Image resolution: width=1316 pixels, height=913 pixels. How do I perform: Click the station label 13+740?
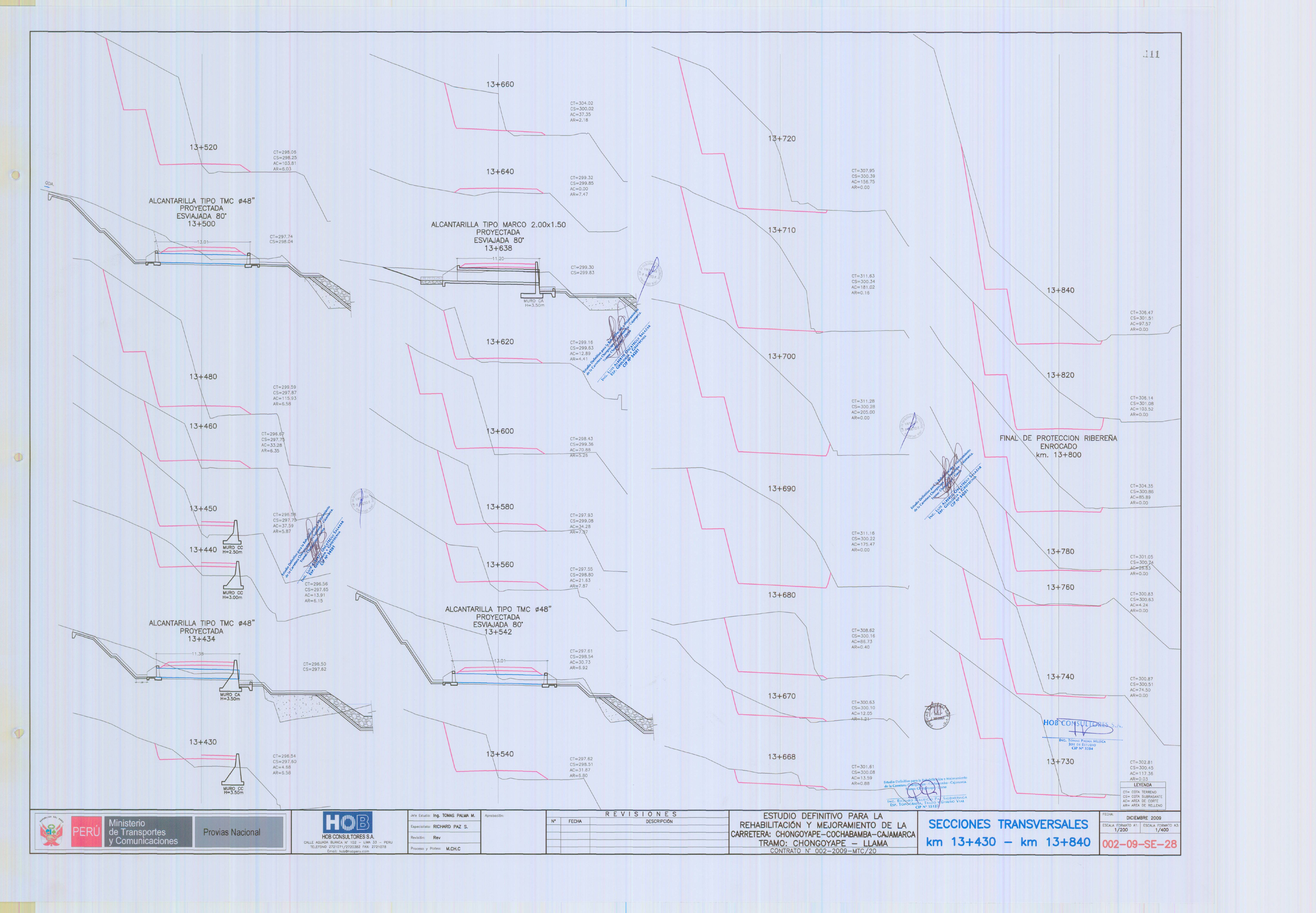tap(1060, 677)
